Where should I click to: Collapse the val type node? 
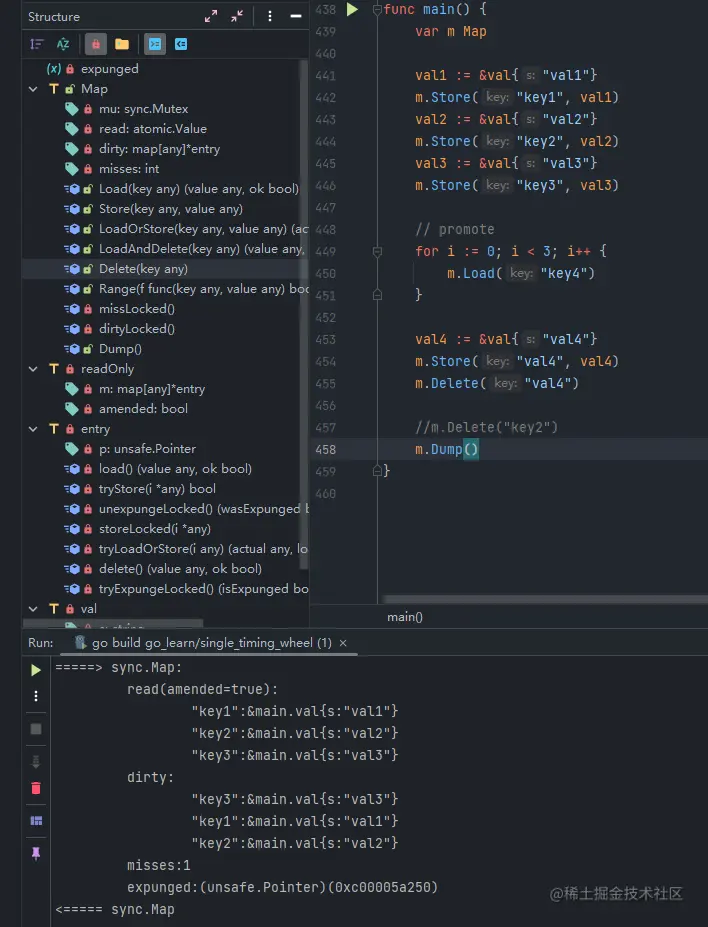(33, 609)
